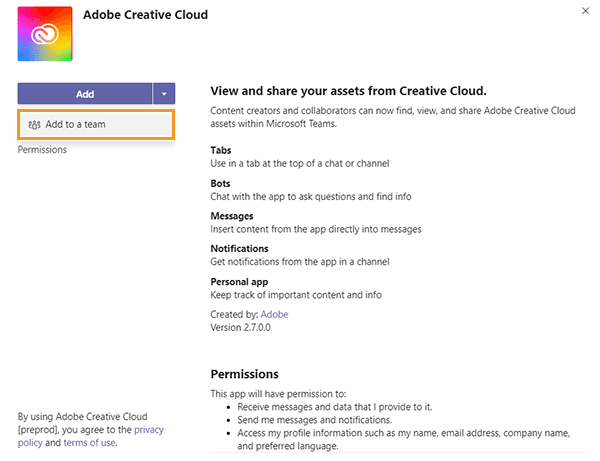
Task: Click the purple Add button
Action: (x=85, y=94)
